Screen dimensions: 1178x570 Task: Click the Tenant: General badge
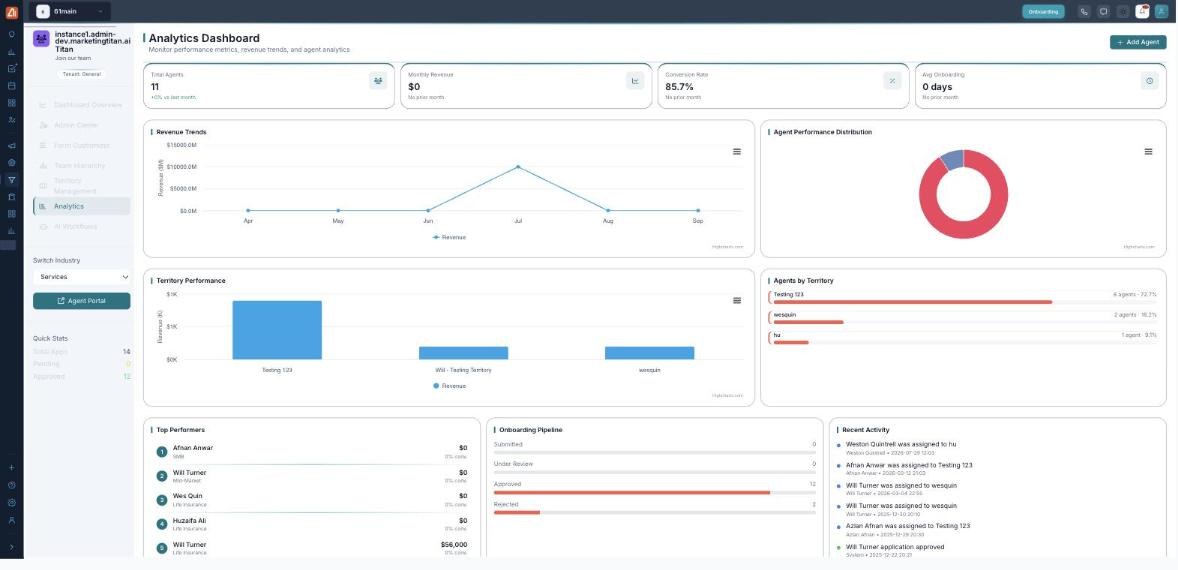pos(81,74)
